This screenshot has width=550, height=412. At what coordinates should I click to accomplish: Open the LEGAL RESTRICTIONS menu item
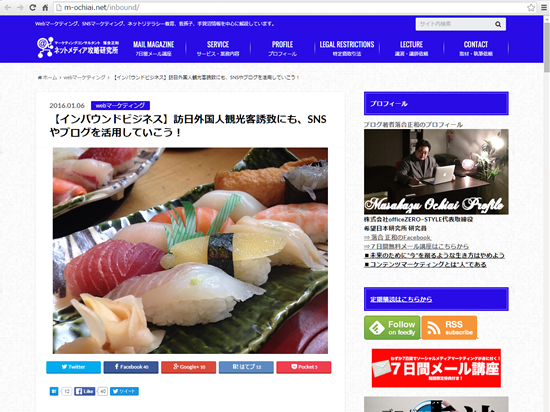[347, 48]
